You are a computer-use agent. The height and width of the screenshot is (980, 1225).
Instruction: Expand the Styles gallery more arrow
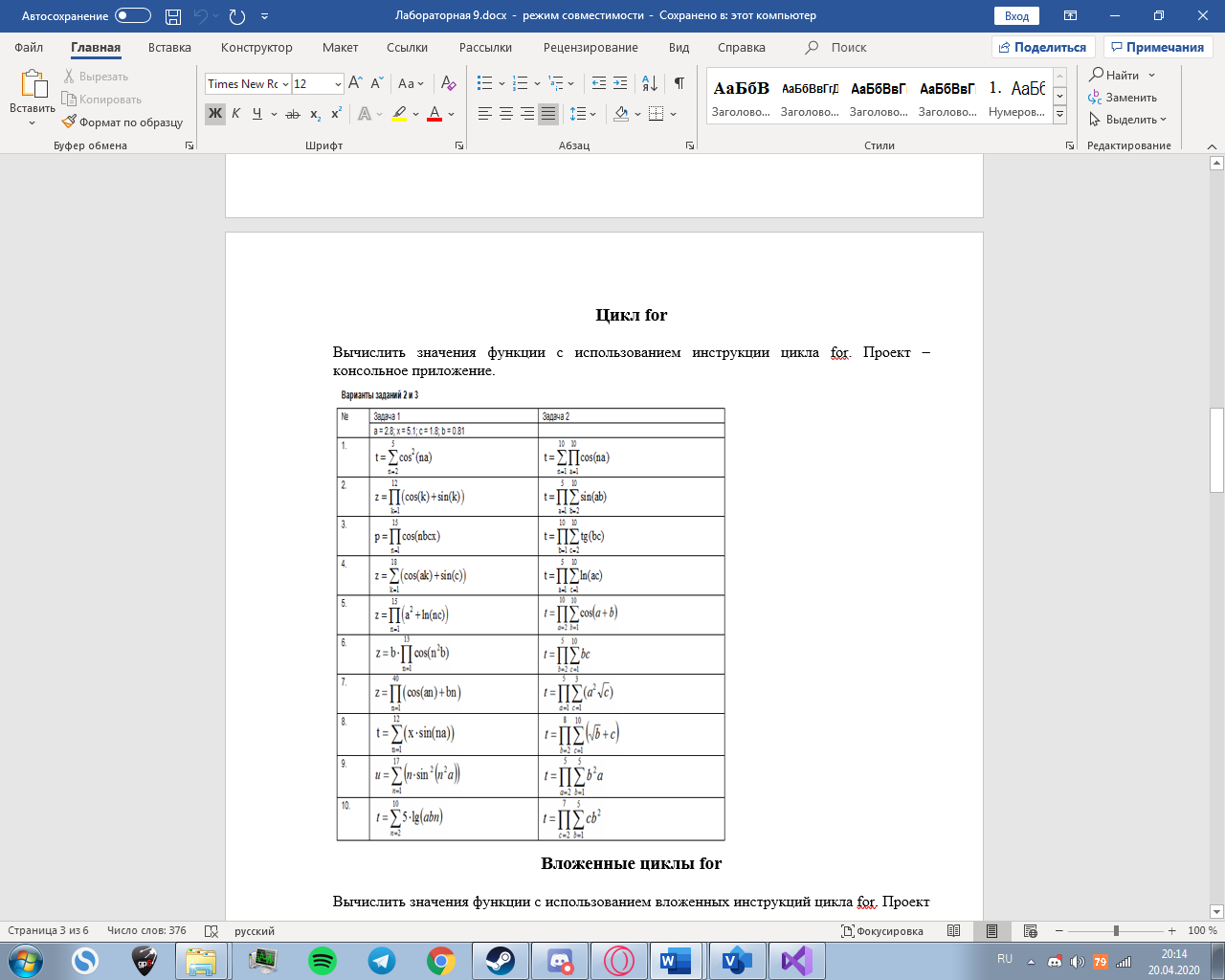[1059, 114]
